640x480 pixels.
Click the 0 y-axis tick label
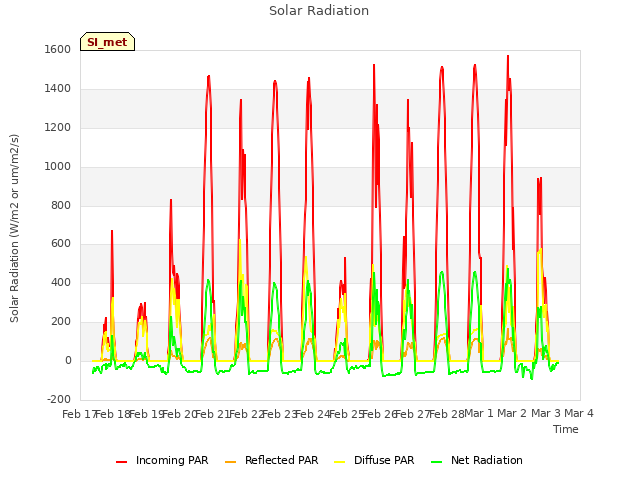pos(68,361)
